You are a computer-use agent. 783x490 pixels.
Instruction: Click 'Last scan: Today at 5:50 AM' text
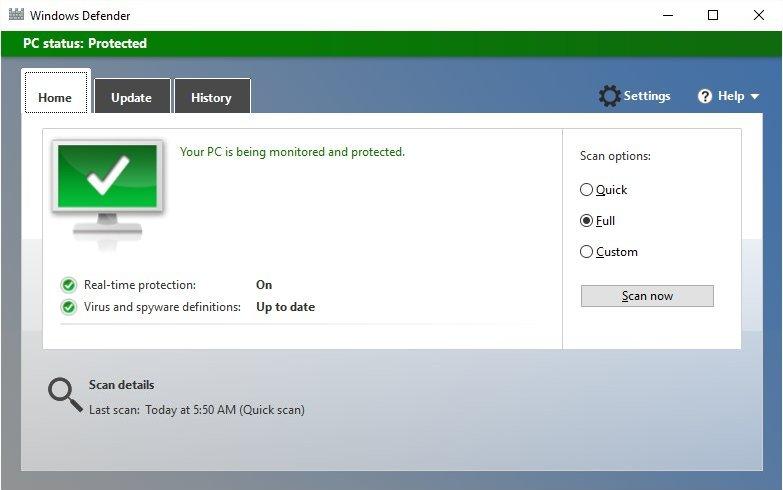(197, 410)
